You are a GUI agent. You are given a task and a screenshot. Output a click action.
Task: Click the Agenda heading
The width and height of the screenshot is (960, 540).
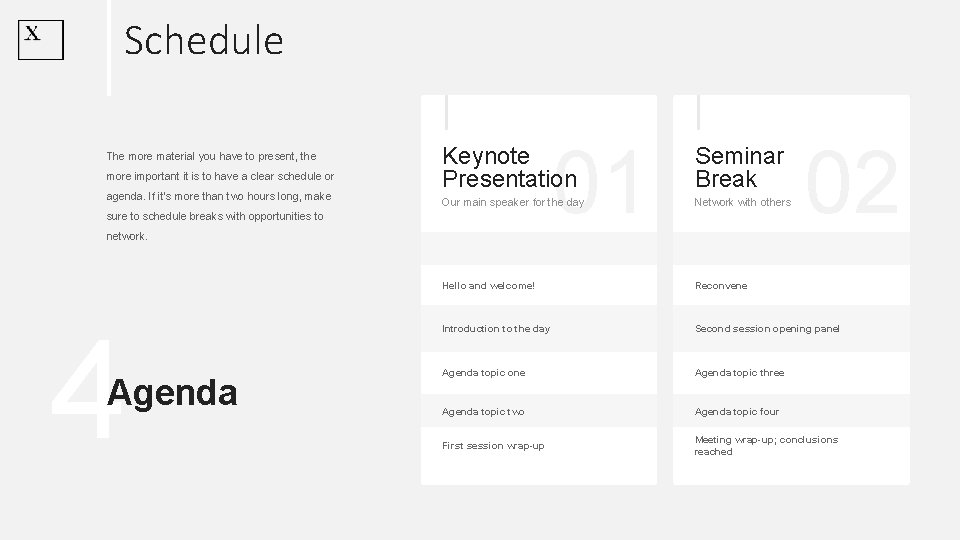(173, 393)
